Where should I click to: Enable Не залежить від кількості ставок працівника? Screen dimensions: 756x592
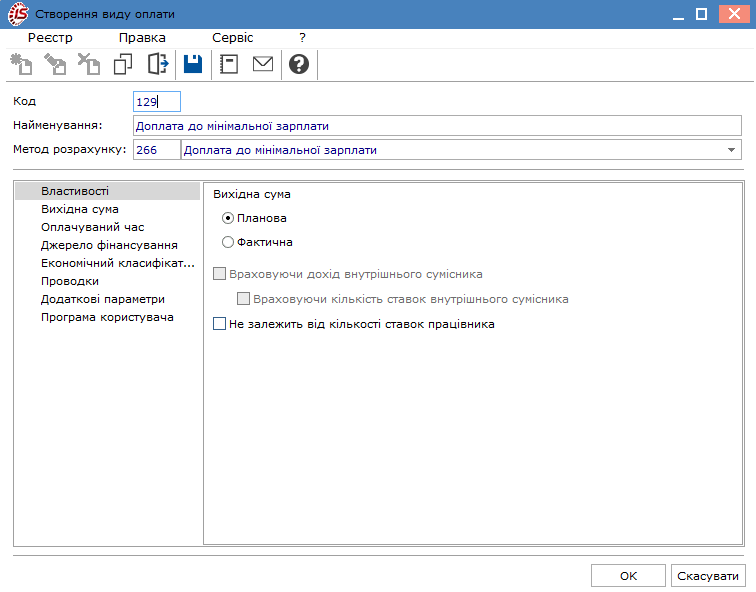point(219,323)
